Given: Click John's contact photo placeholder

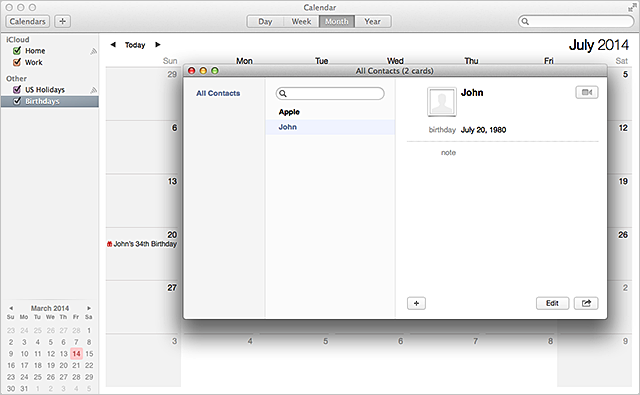Looking at the screenshot, I should click(x=442, y=102).
